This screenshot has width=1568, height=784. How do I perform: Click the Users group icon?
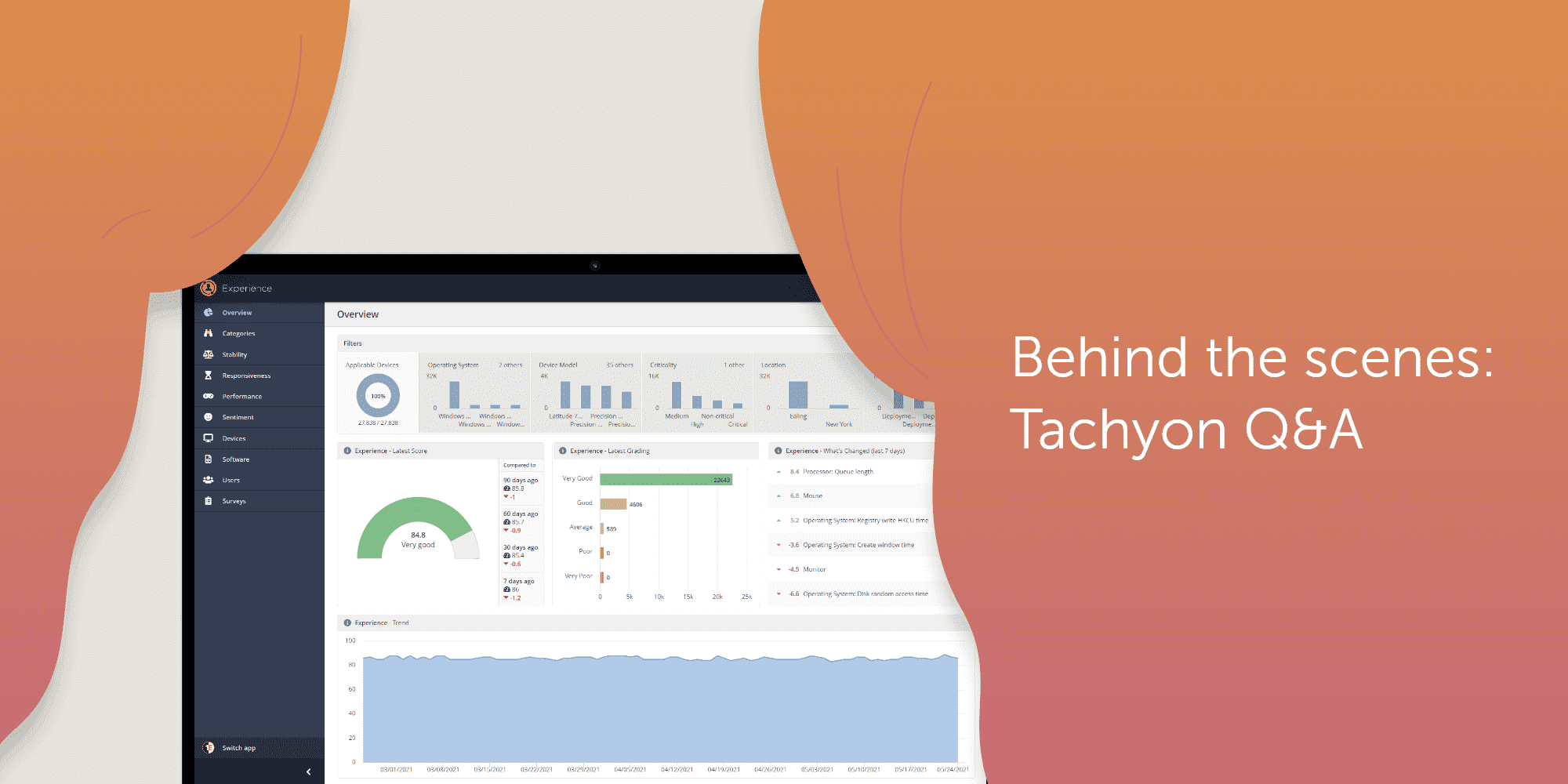click(x=209, y=480)
